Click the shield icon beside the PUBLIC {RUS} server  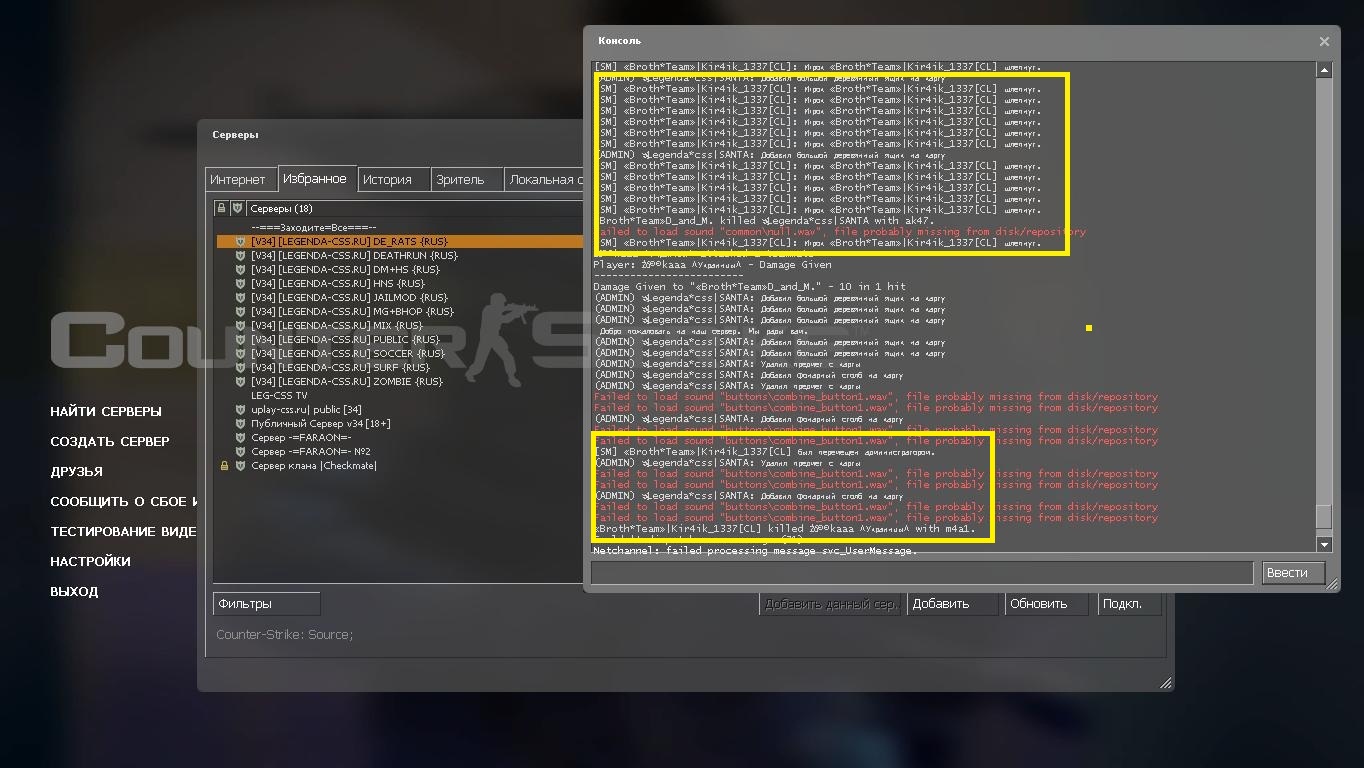(240, 339)
